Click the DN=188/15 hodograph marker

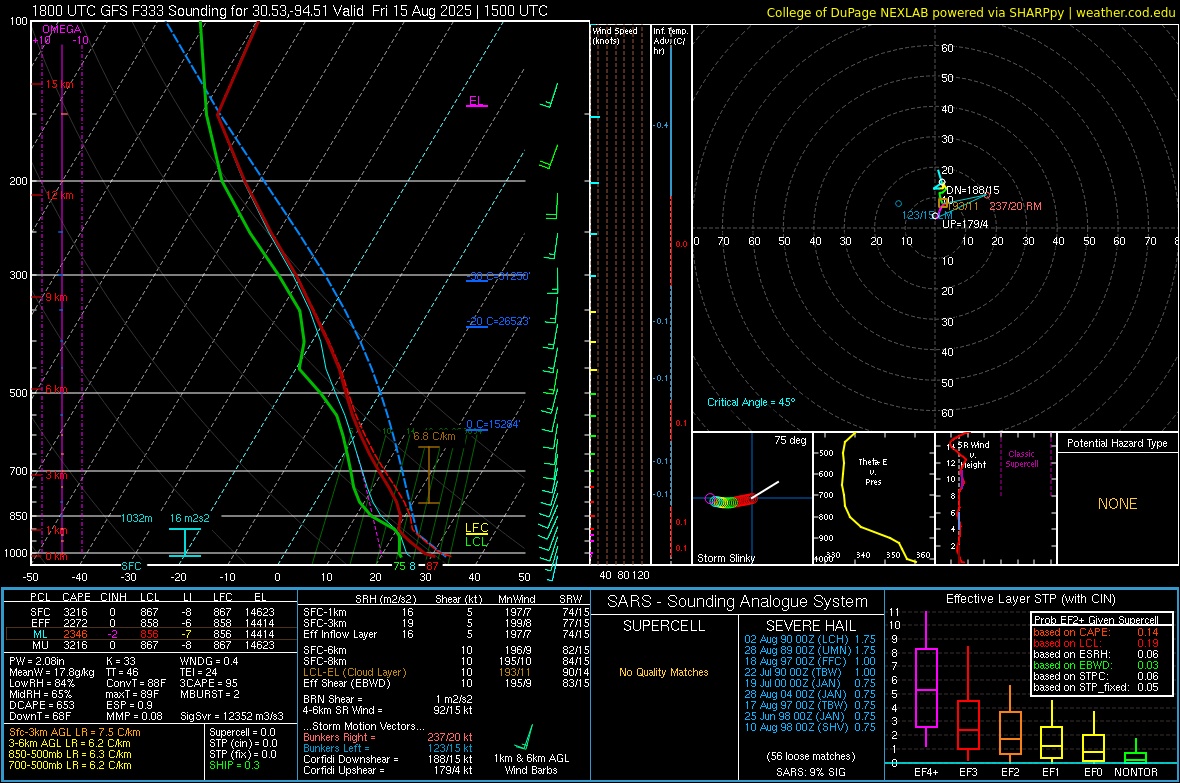coord(972,190)
